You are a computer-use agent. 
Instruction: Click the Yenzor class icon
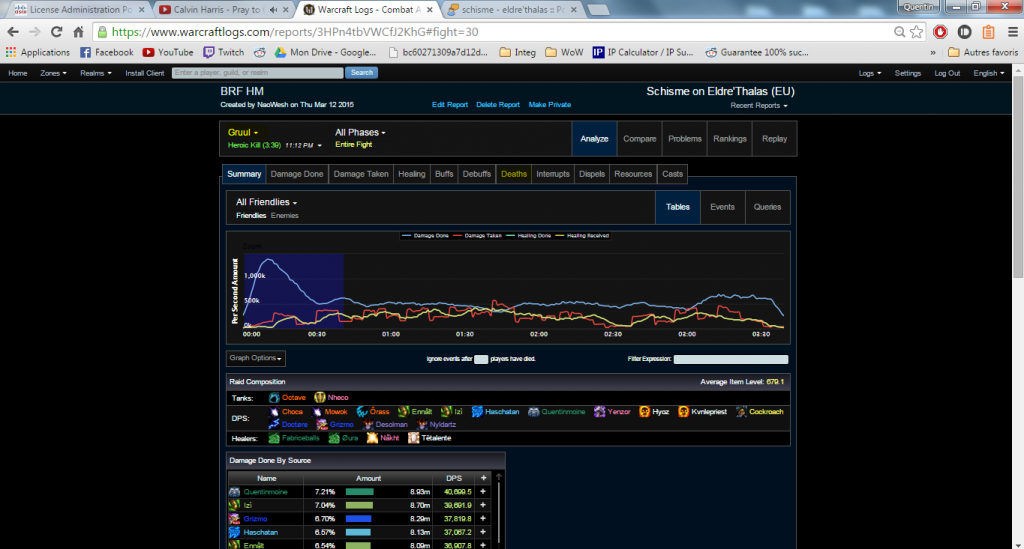pos(600,412)
